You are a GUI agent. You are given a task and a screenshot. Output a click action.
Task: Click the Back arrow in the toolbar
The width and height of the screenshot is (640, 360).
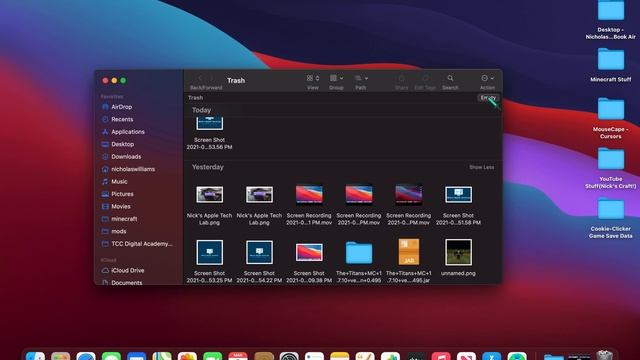point(200,78)
